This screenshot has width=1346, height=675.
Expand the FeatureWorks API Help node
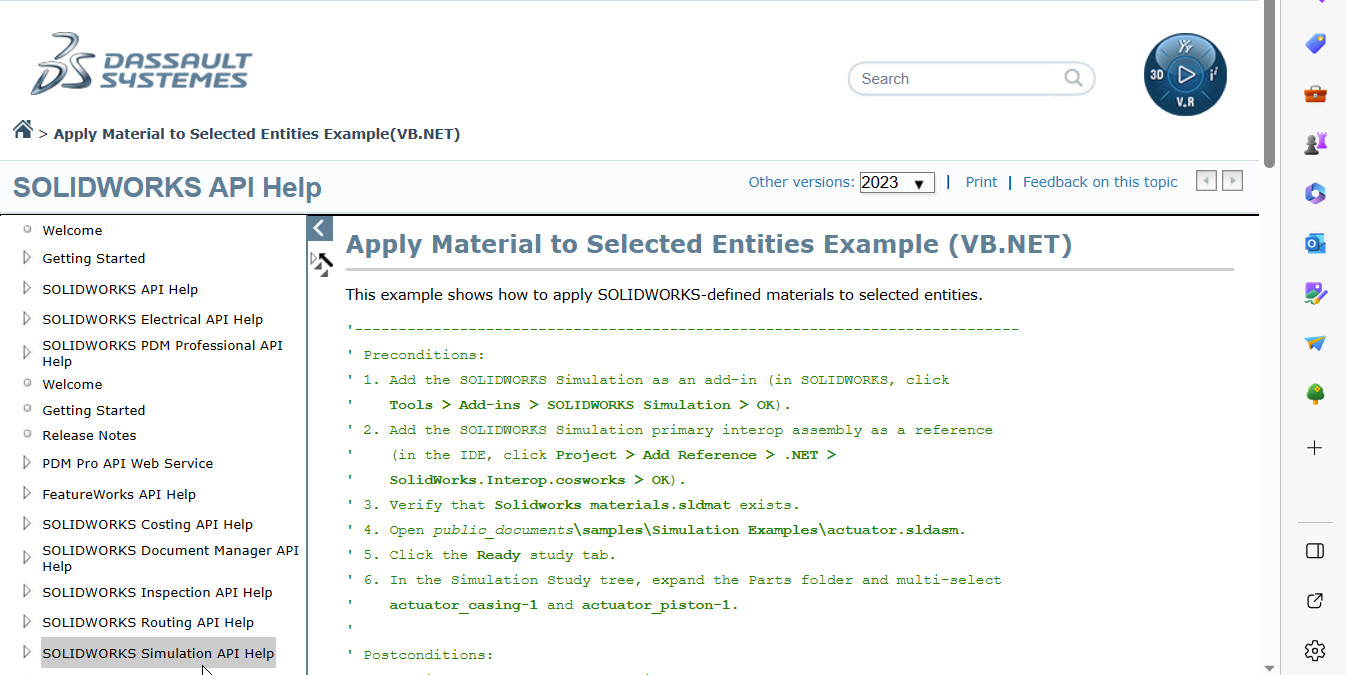[x=25, y=494]
